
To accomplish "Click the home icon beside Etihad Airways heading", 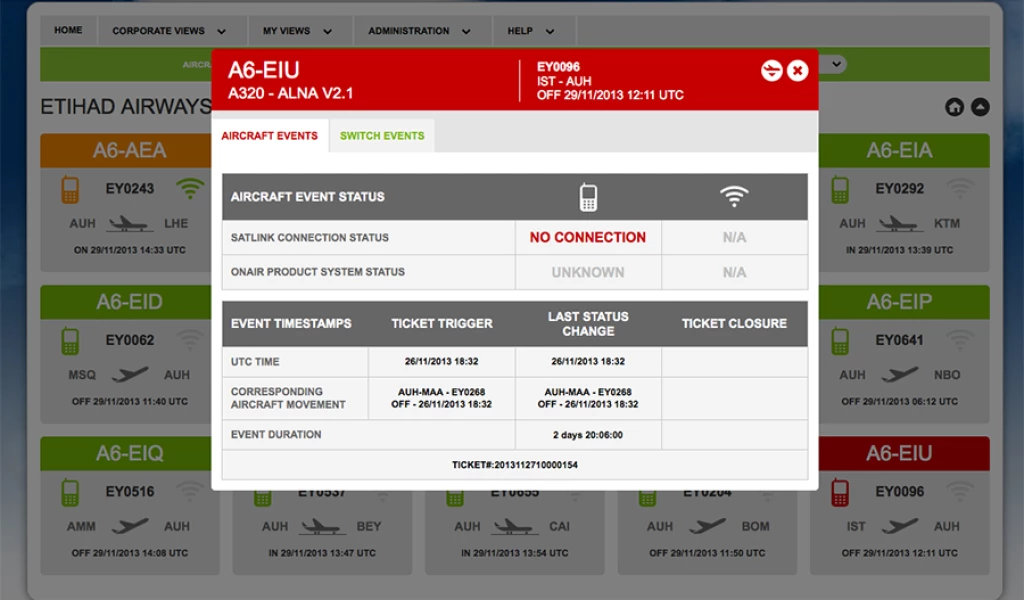I will [x=954, y=107].
